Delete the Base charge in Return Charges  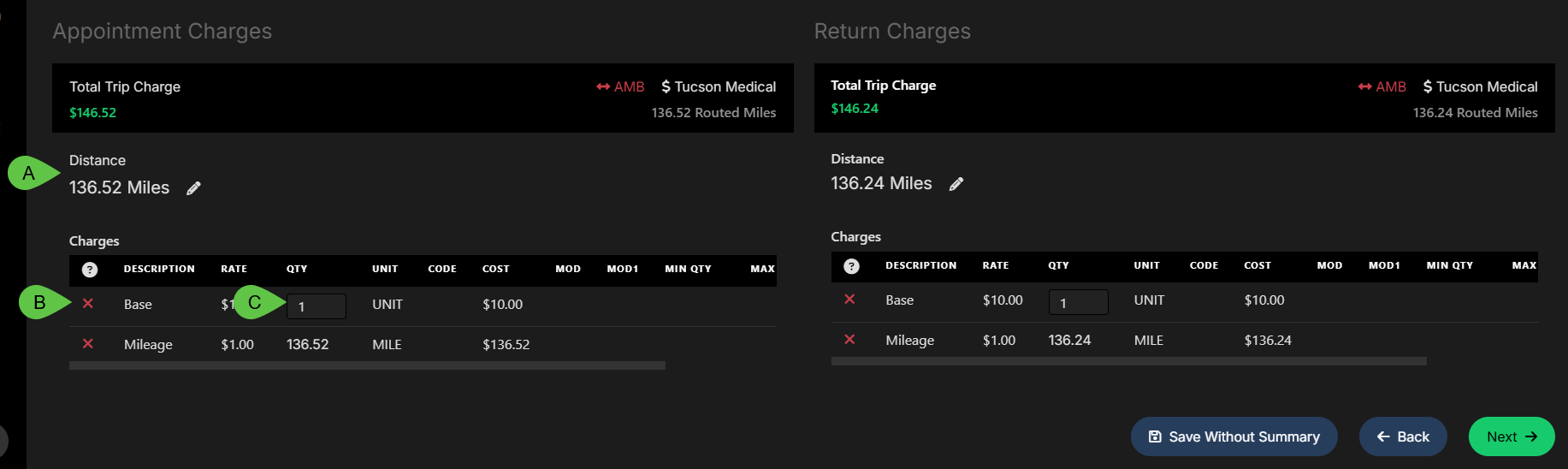point(849,300)
